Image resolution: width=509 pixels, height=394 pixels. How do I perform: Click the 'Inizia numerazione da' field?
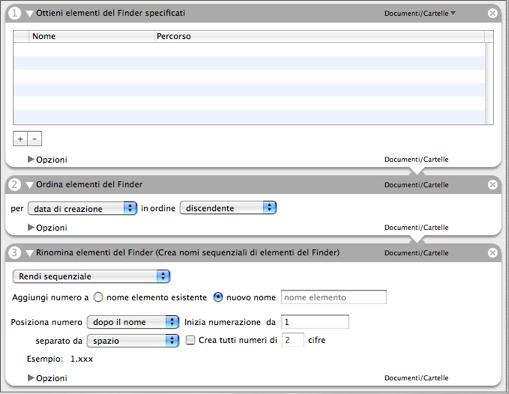point(315,322)
